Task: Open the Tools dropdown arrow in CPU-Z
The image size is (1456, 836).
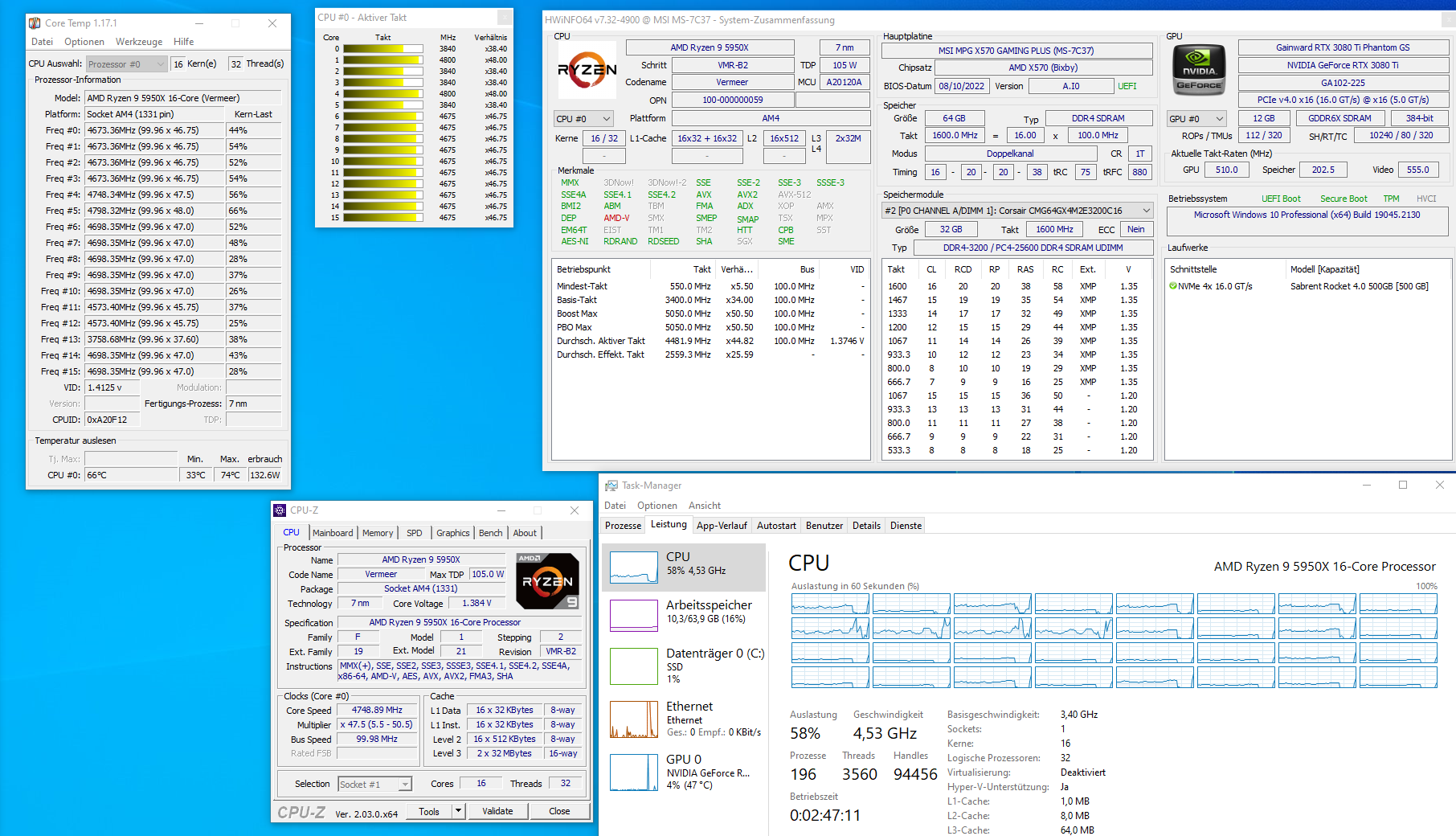Action: pyautogui.click(x=458, y=811)
